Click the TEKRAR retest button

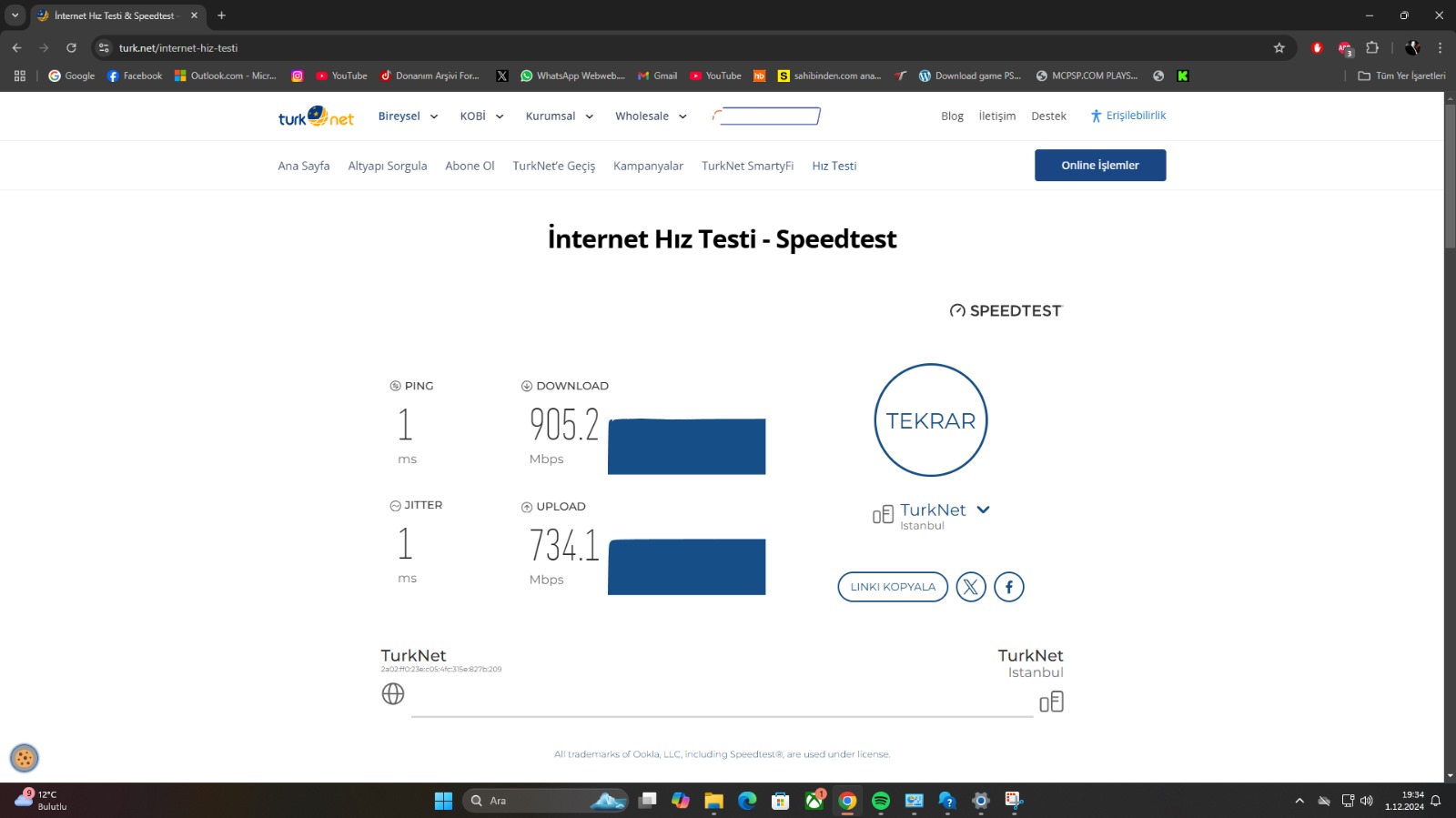[931, 420]
